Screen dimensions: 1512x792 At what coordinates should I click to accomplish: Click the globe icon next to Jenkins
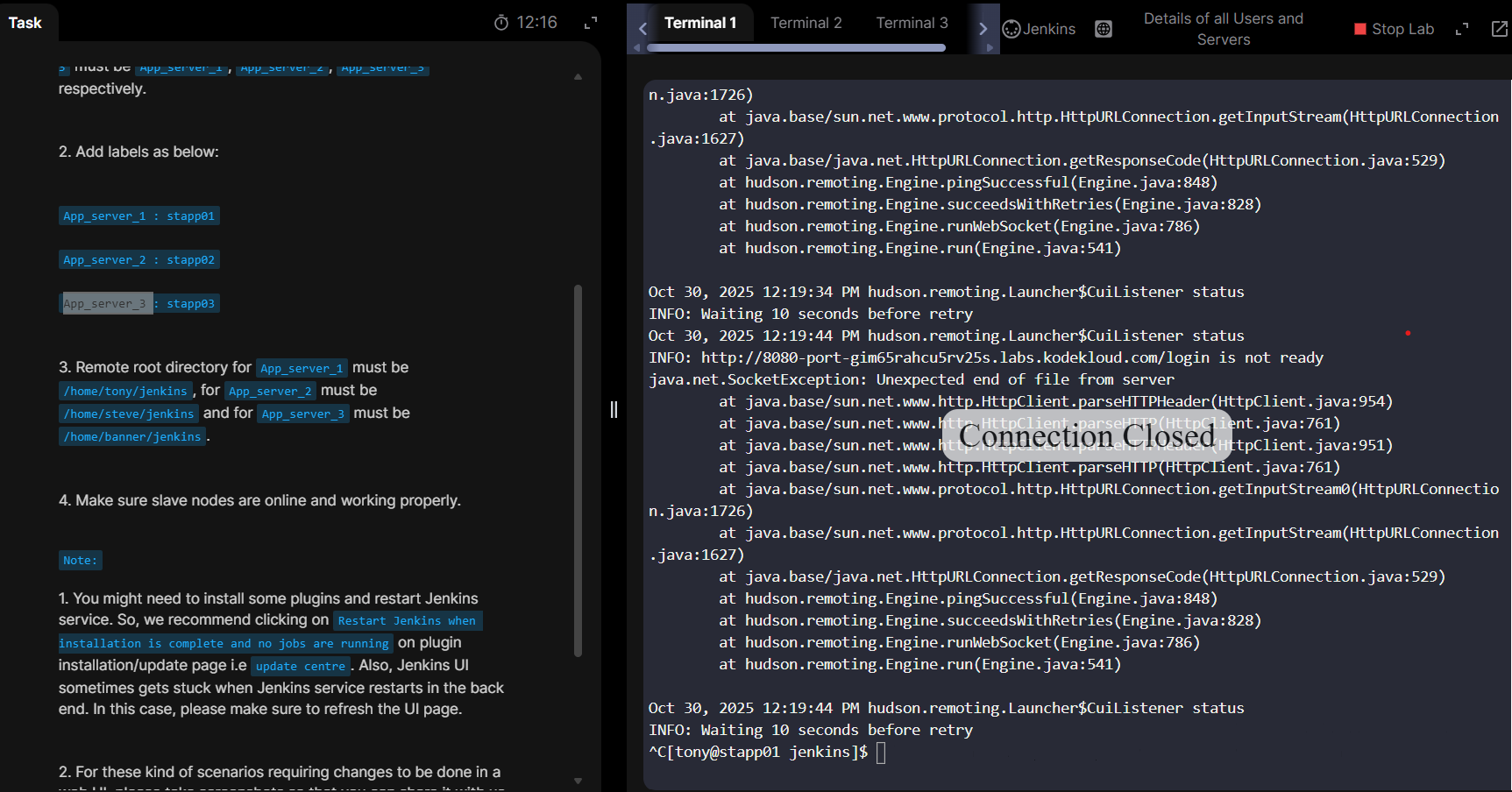(x=1104, y=29)
